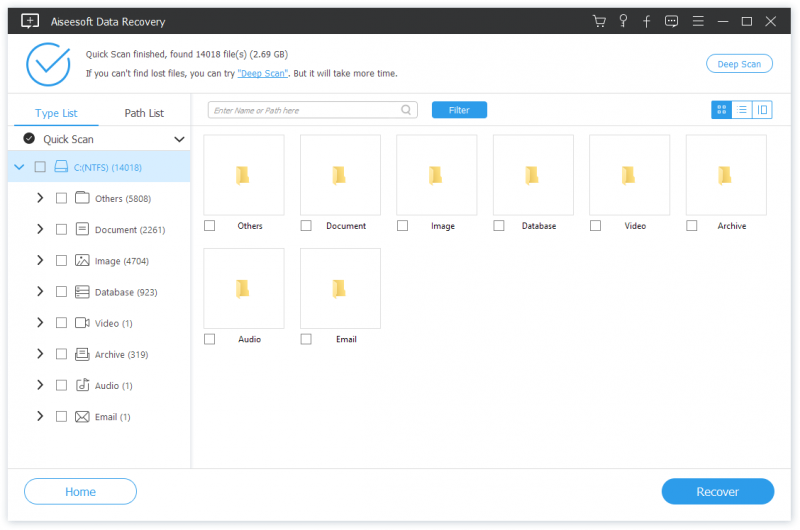Open the Archive folder thumbnail
The image size is (800, 530).
[726, 175]
